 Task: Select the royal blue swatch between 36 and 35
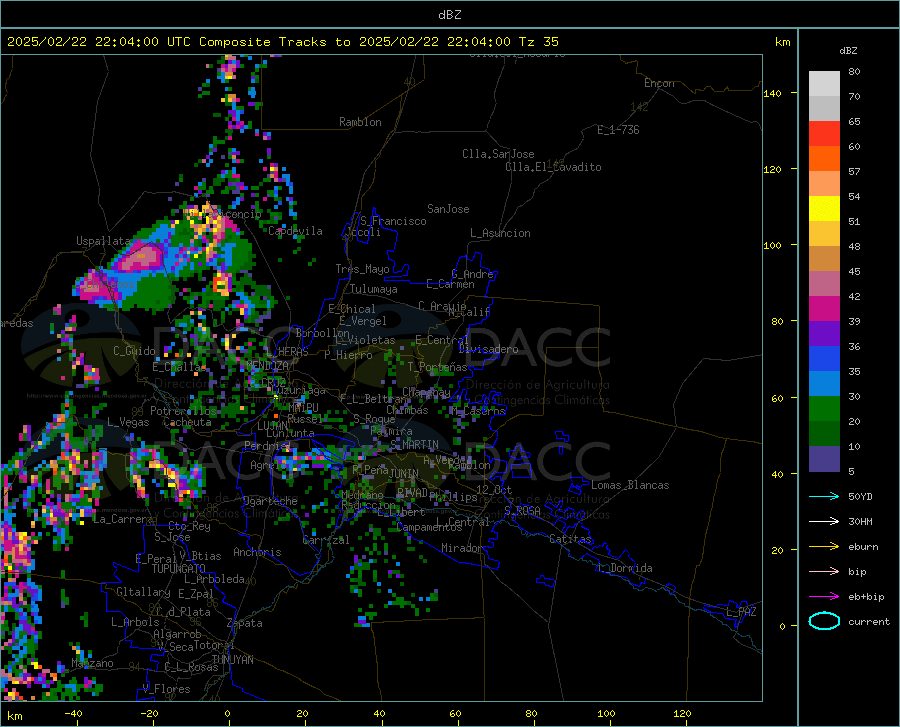coord(824,359)
